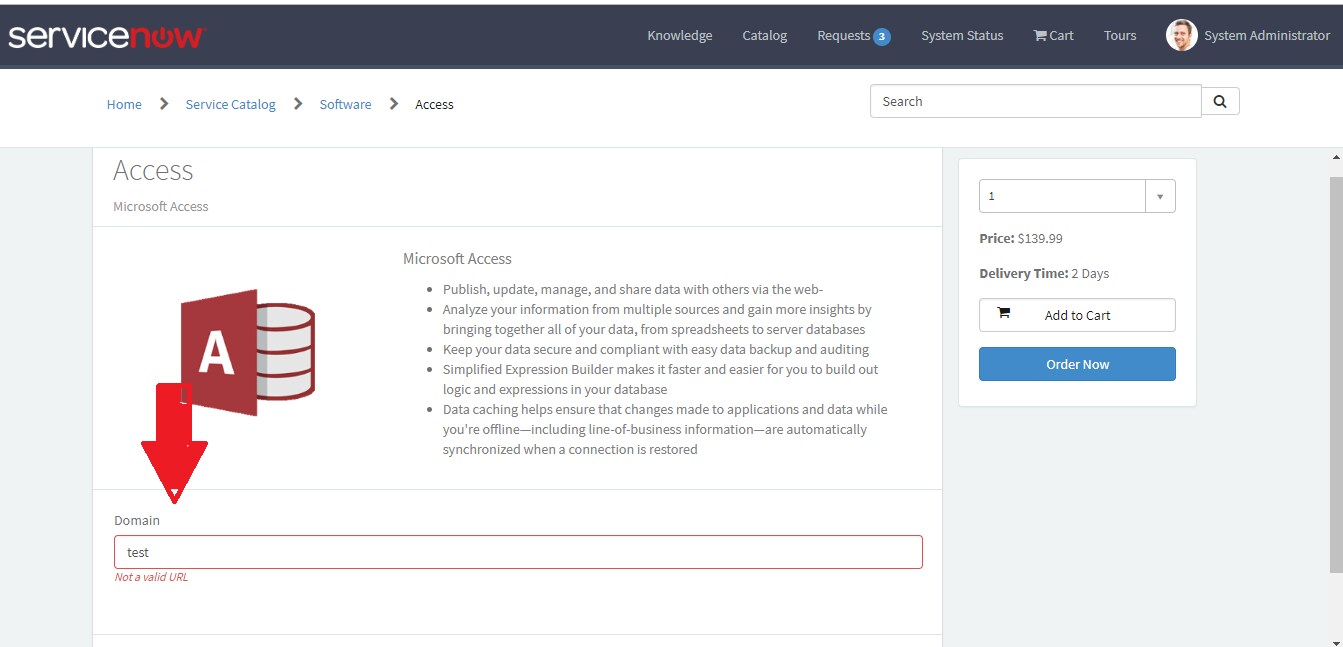Click the scrollbar up arrow
The height and width of the screenshot is (647, 1343).
click(1336, 158)
